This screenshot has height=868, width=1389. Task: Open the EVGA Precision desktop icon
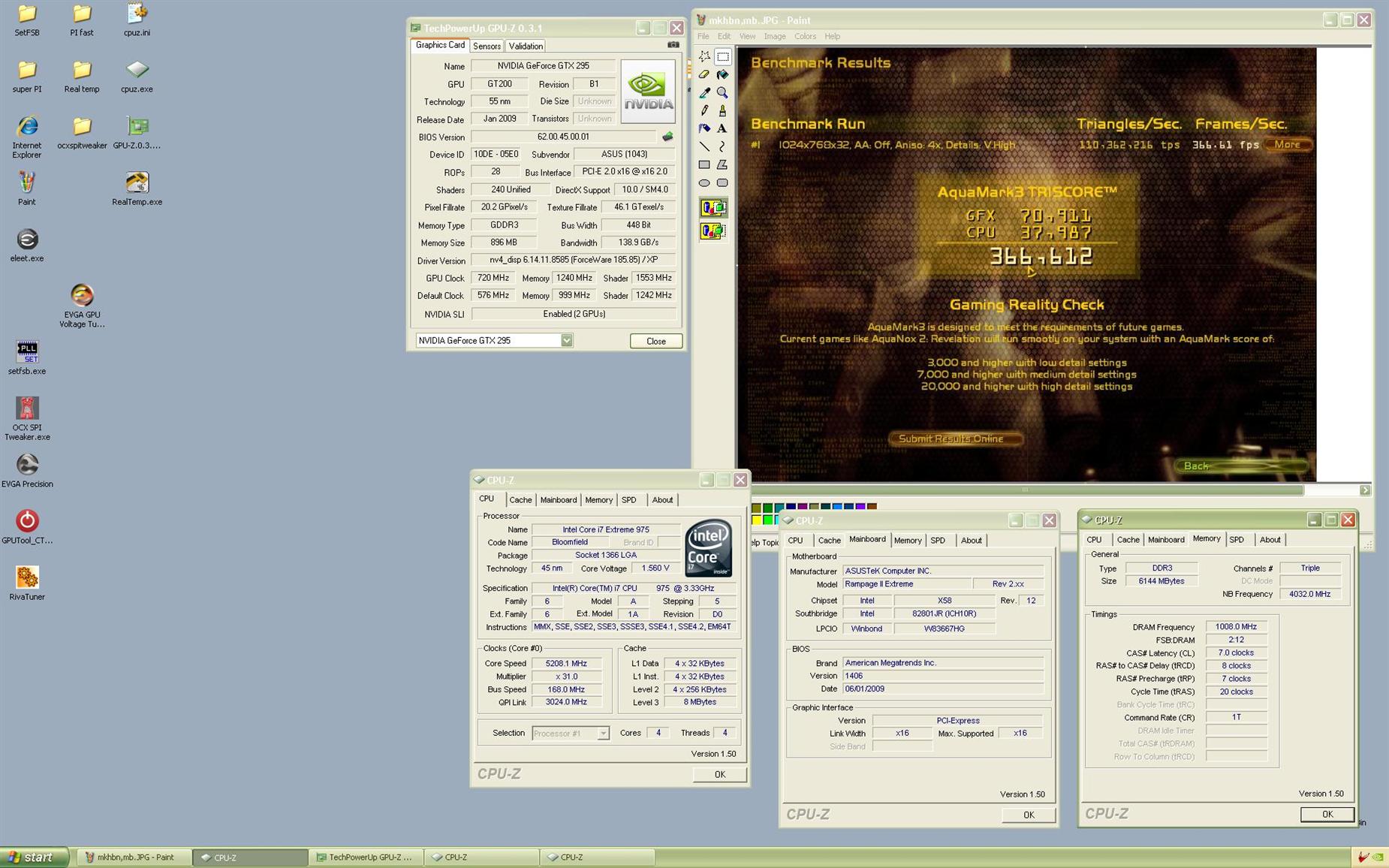coord(27,471)
